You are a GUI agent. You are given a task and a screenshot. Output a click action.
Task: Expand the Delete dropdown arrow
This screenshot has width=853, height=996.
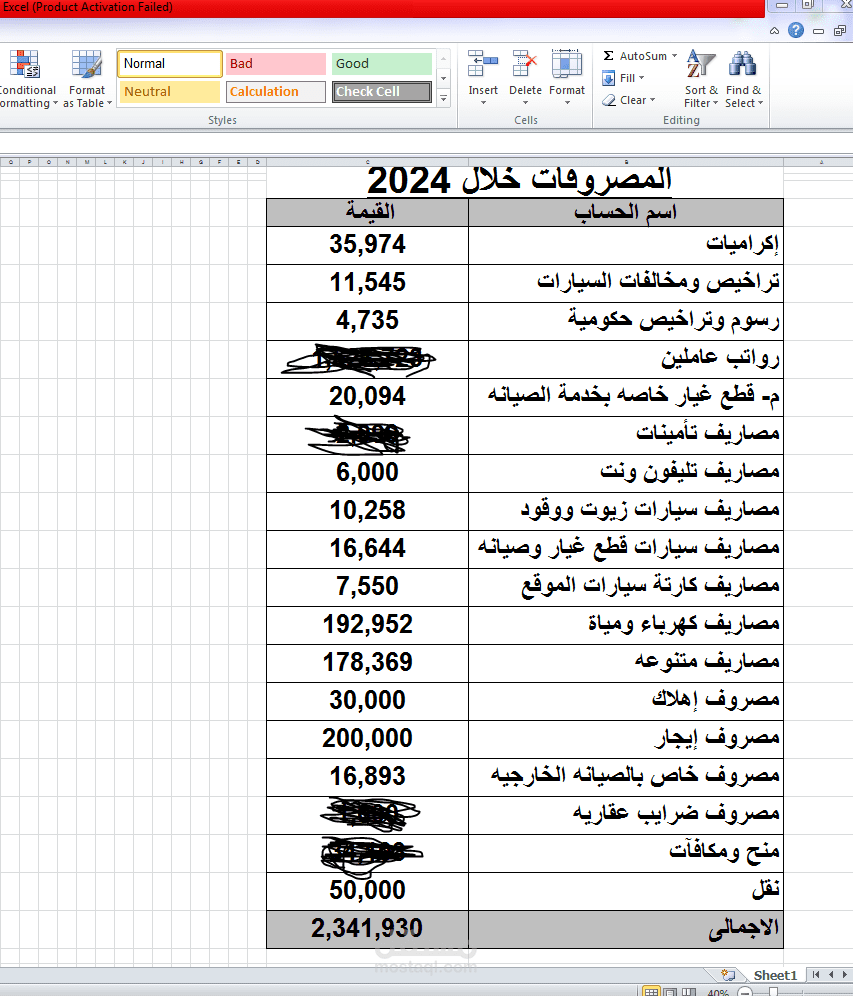tap(525, 103)
